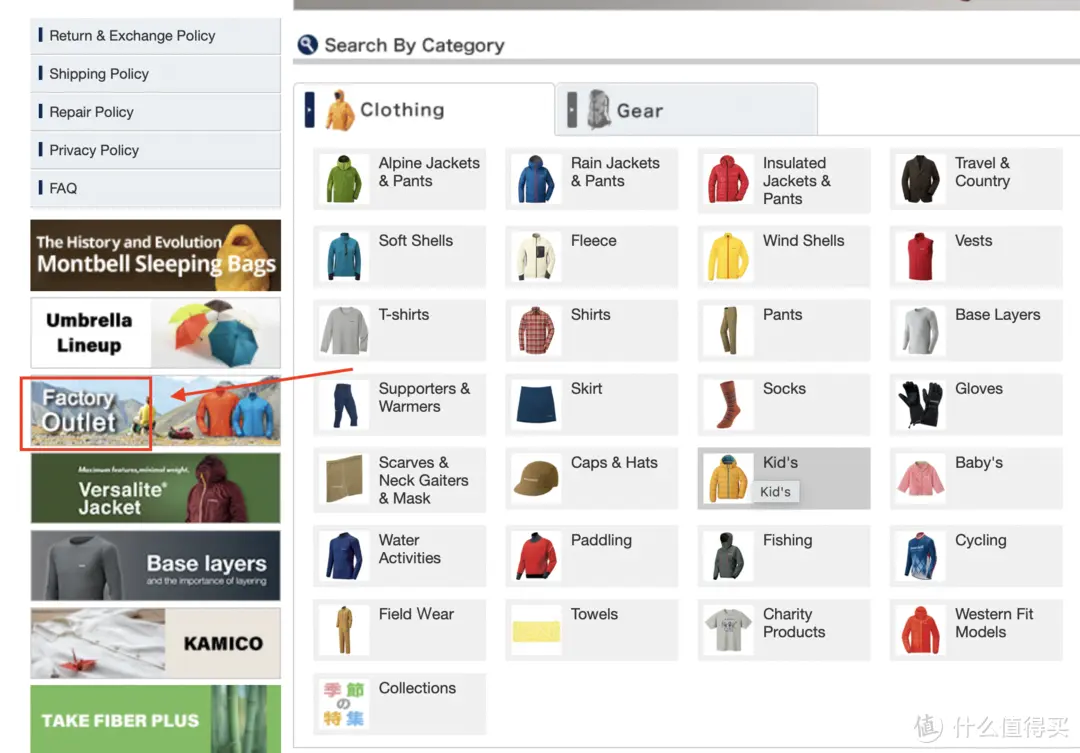Switch to the Gear tab
The image size is (1080, 753).
686,110
